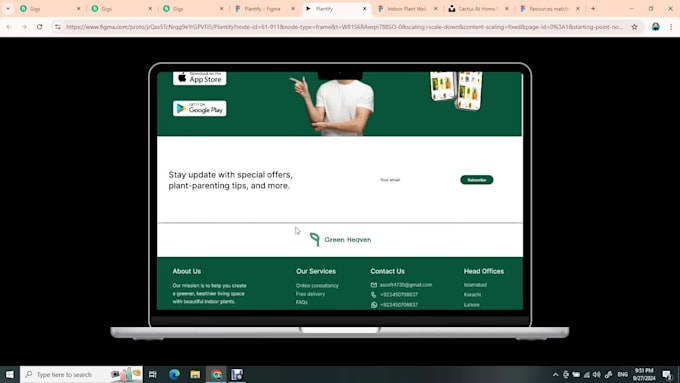Switch to the Resources match tab
Viewport: 680px width, 383px height.
(548, 9)
